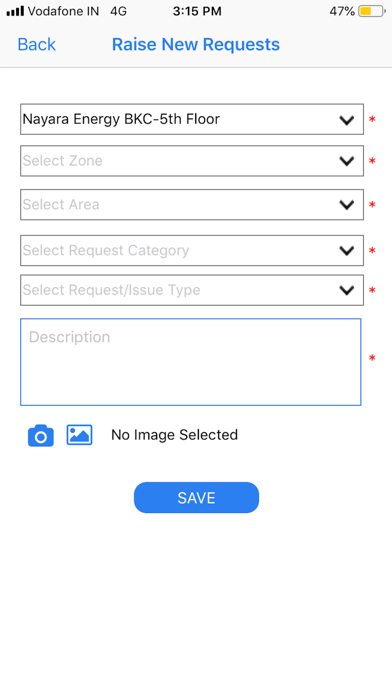
Task: Tap the No Image Selected label
Action: point(174,435)
